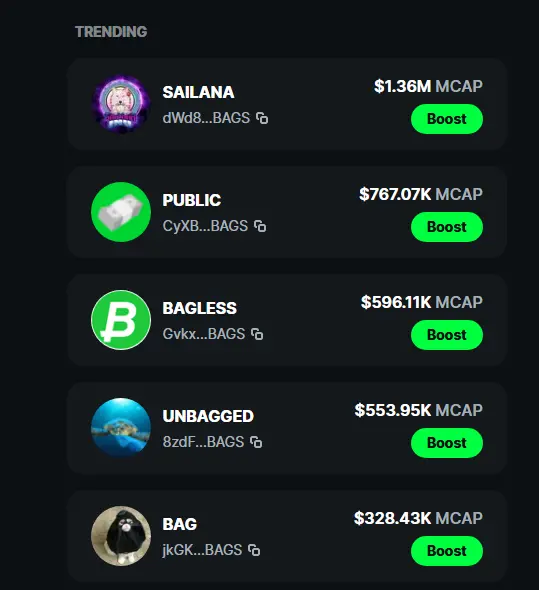Boost the UNBAGGED token

tap(447, 443)
